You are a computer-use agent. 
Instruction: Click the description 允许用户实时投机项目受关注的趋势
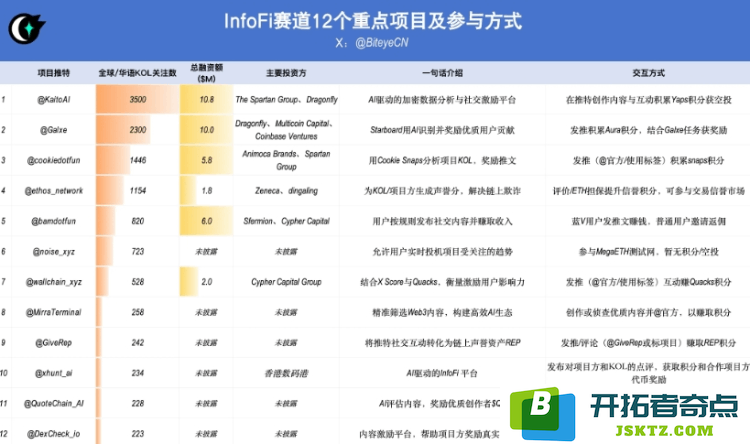click(x=442, y=251)
